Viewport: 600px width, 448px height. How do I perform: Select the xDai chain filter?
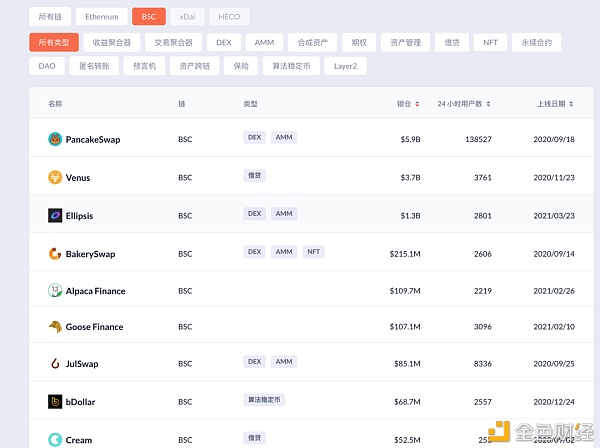pos(187,16)
